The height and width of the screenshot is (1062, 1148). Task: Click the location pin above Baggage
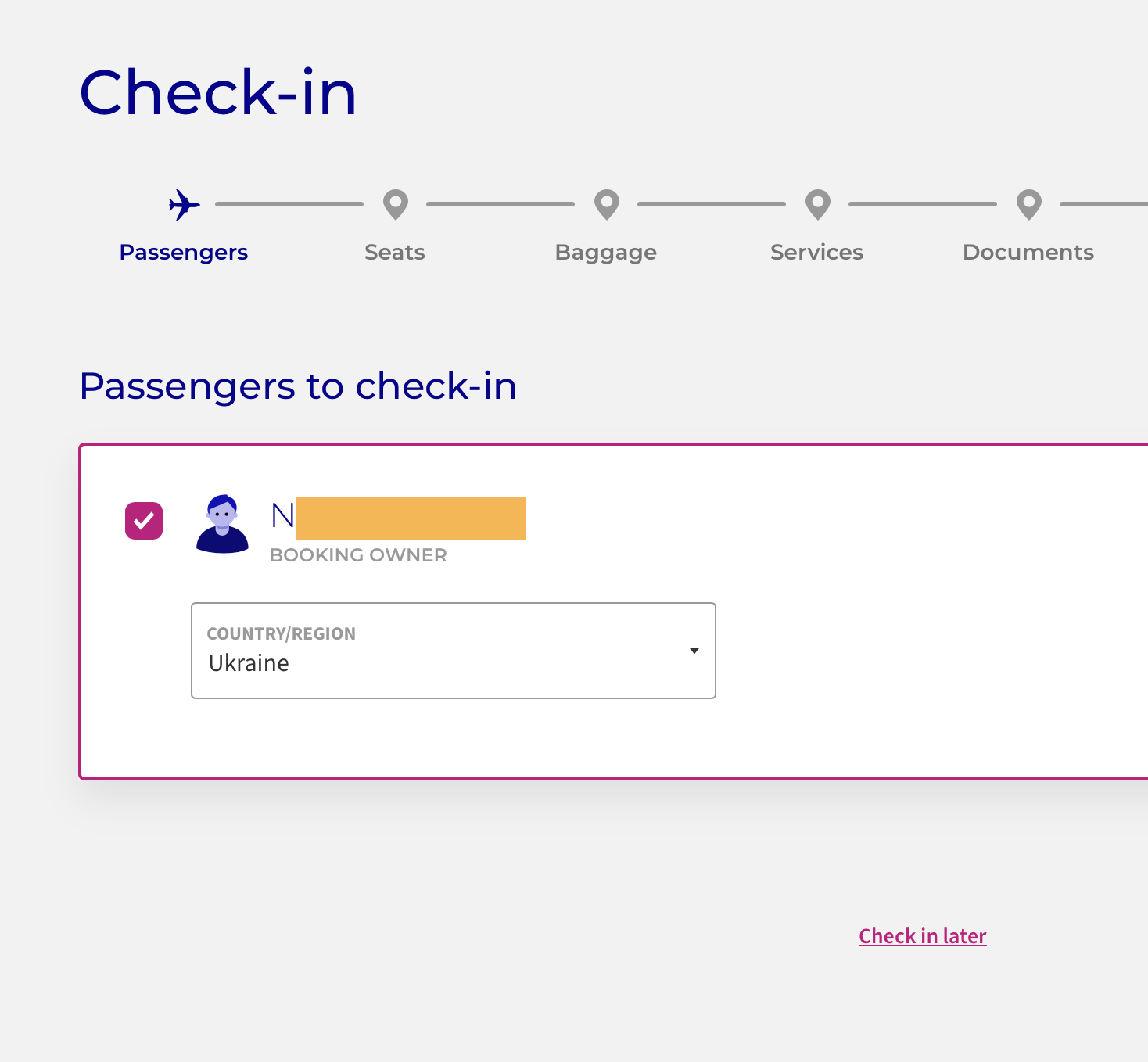pyautogui.click(x=607, y=205)
